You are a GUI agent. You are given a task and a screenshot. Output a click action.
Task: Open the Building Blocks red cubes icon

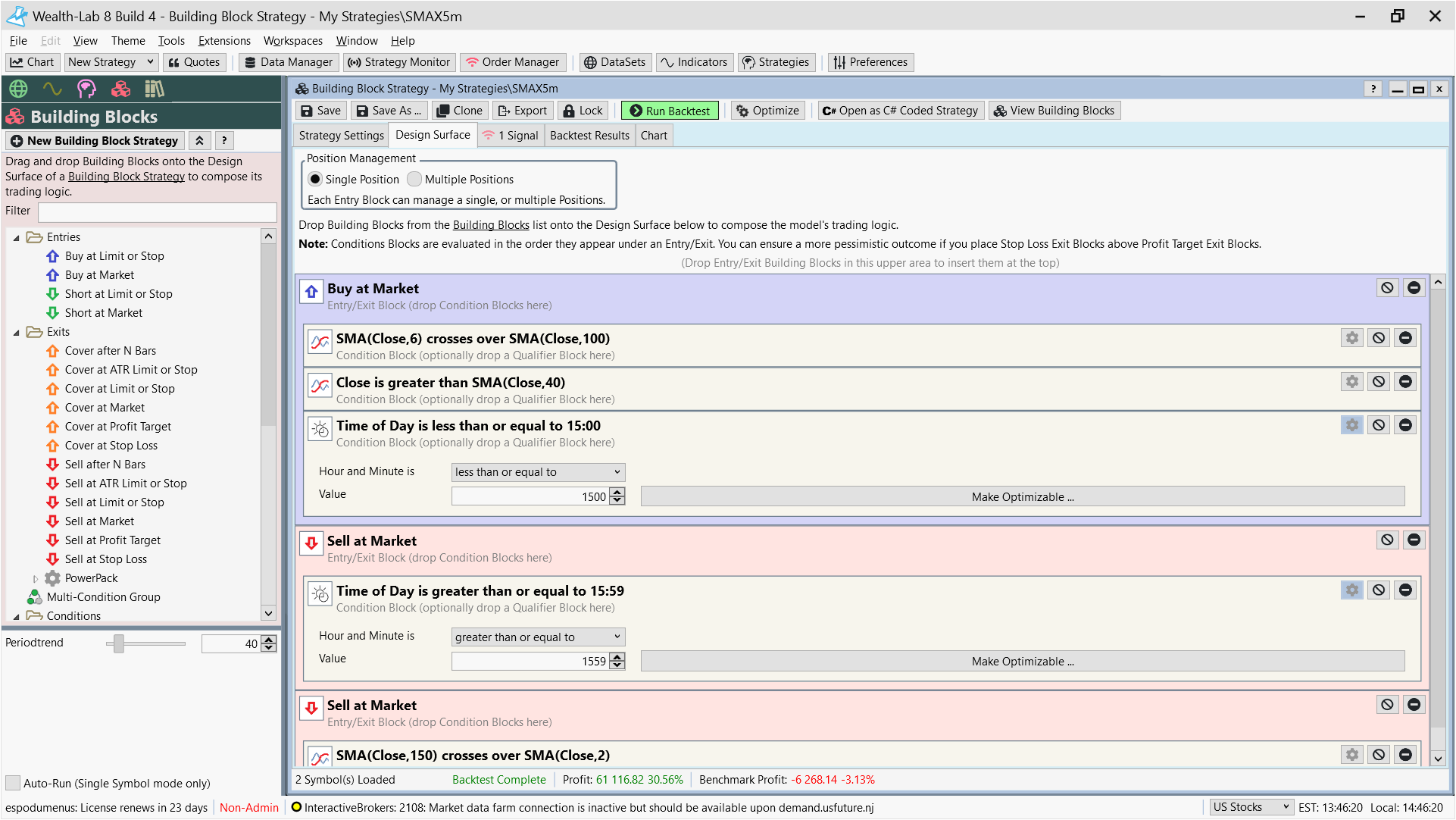(x=120, y=89)
